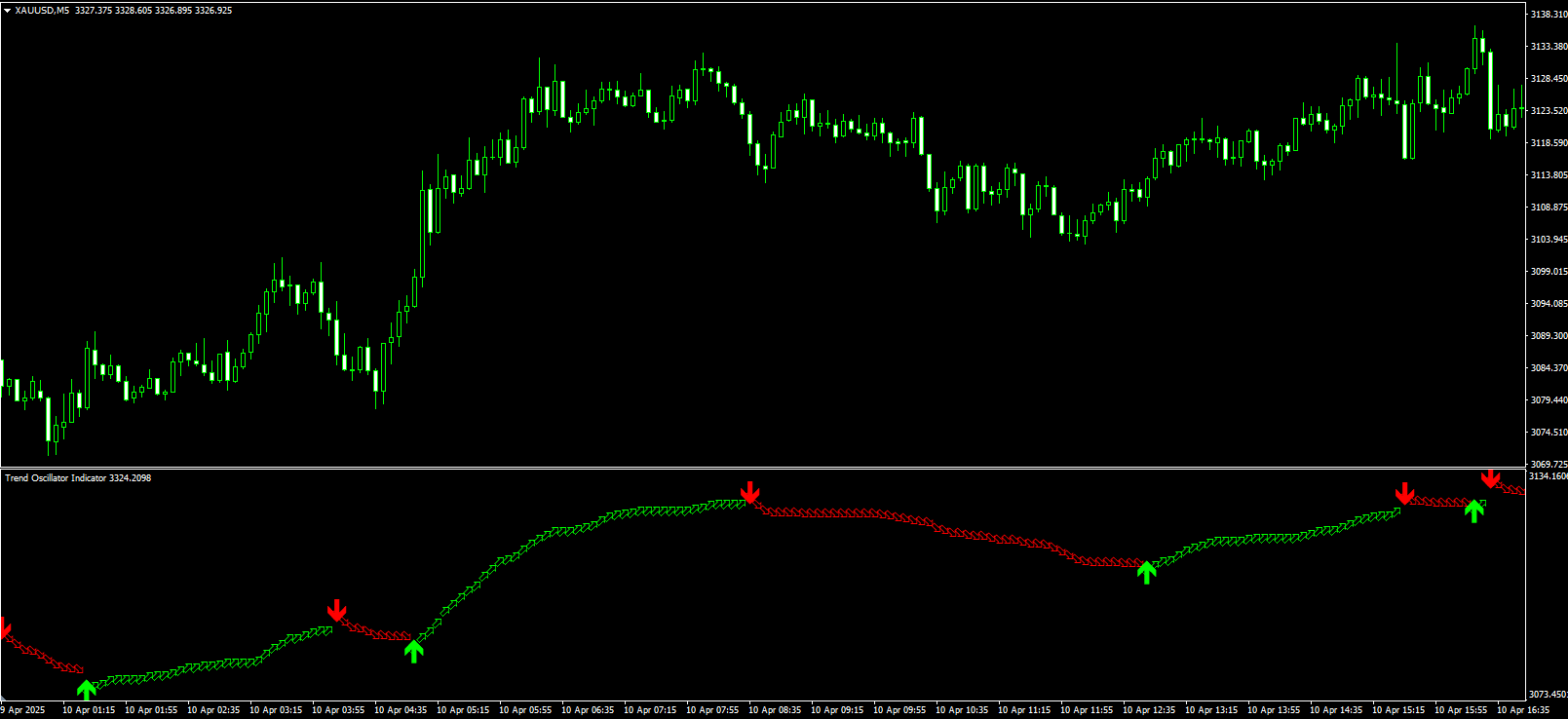Click price scale value 3108.875

pyautogui.click(x=1549, y=208)
